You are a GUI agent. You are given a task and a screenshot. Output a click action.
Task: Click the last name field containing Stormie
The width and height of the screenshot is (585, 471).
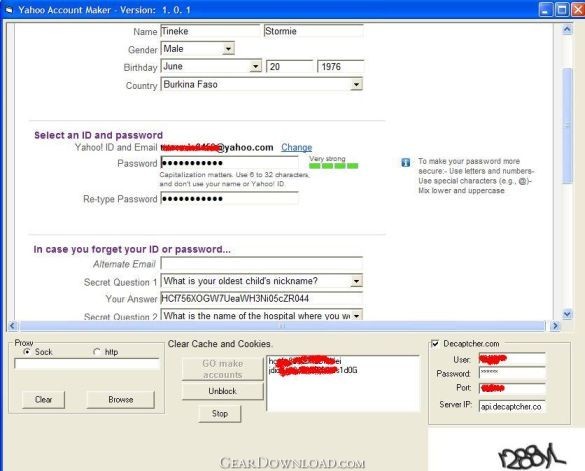[313, 31]
